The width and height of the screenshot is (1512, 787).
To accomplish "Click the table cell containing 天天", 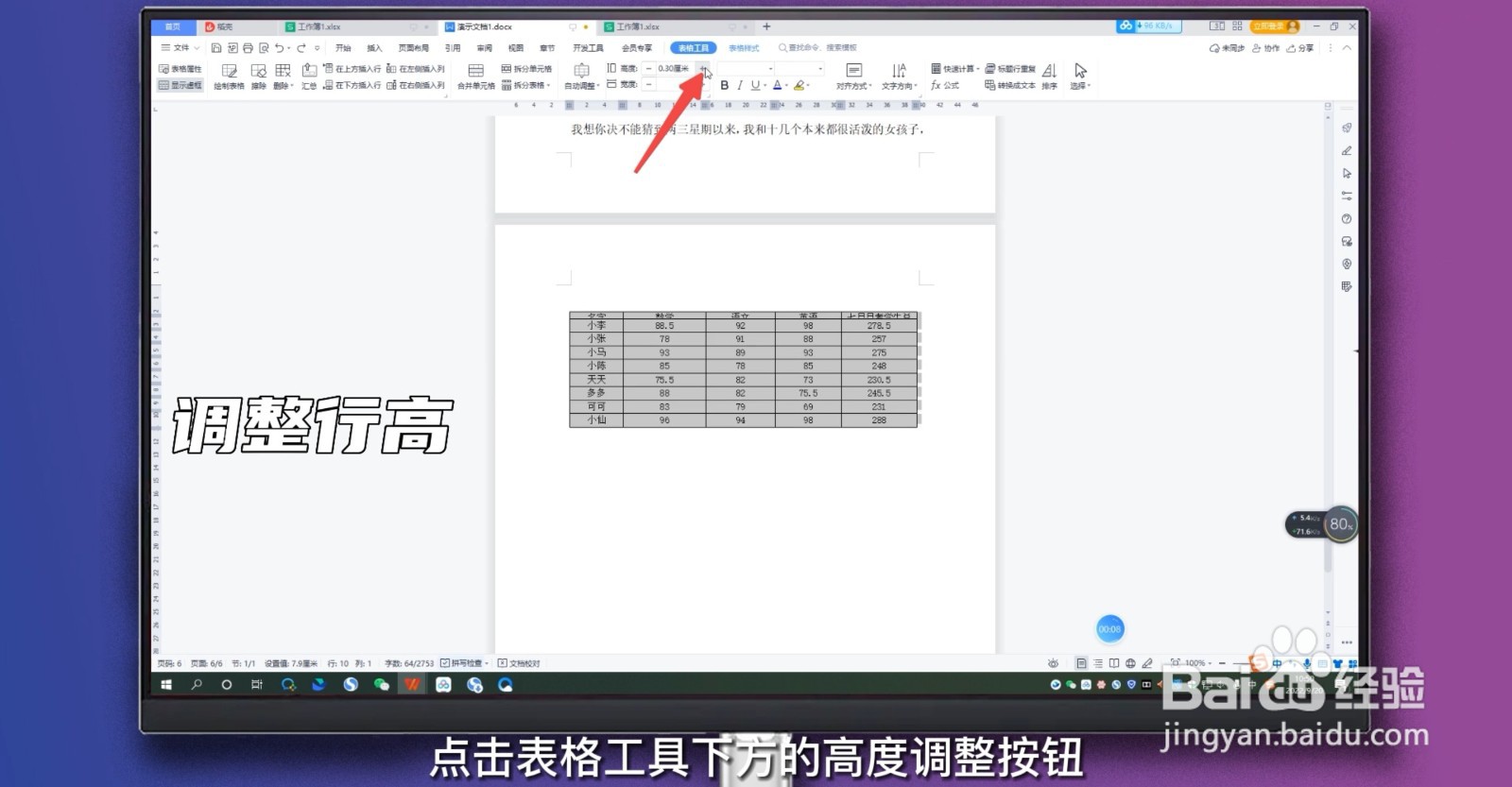I will click(596, 380).
